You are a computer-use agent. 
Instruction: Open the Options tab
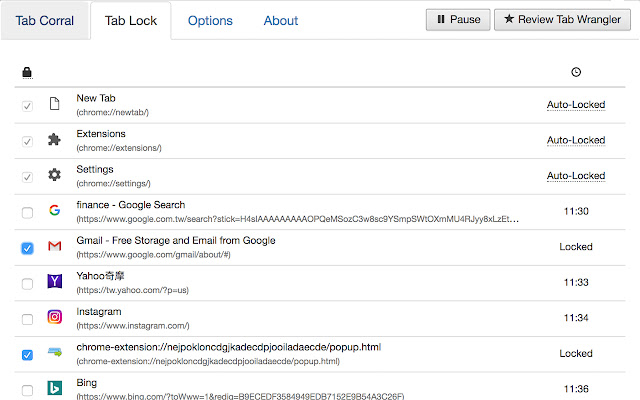210,20
